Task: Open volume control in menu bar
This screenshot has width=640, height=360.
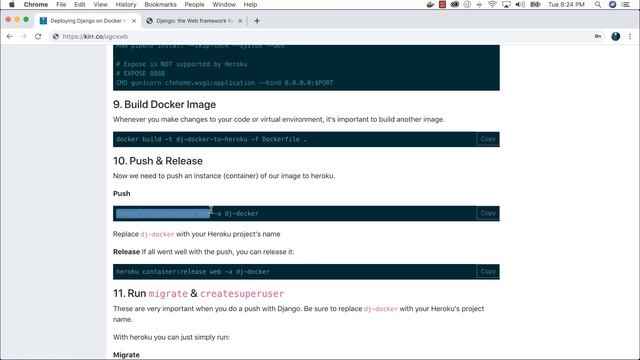Action: click(x=520, y=4)
